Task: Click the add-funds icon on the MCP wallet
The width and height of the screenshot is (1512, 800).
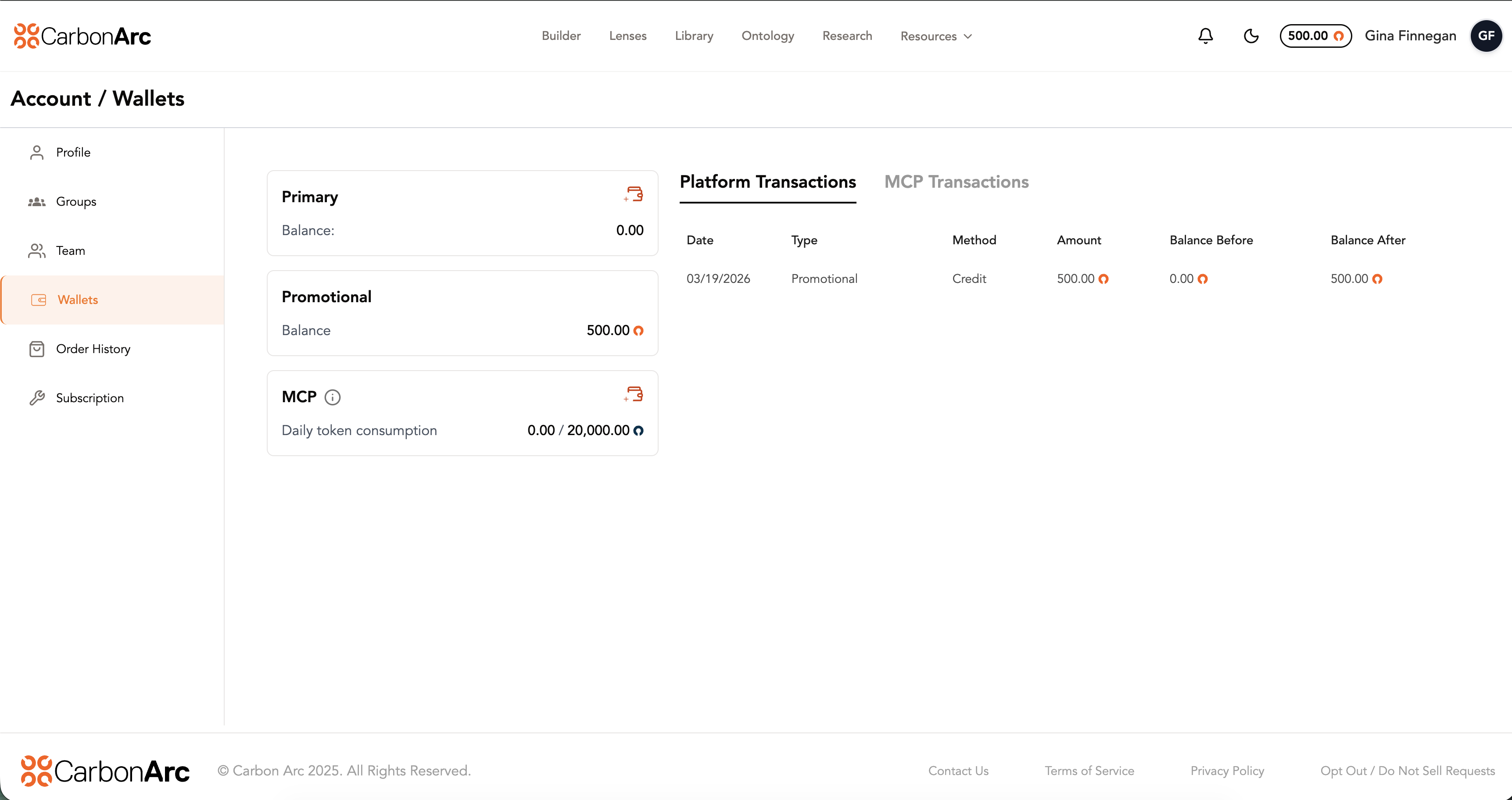Action: pos(634,394)
